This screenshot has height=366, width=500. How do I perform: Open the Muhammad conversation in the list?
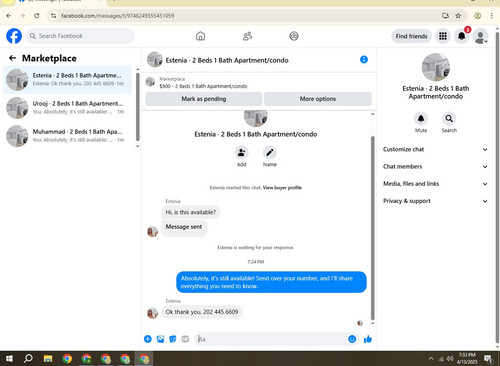click(x=68, y=136)
